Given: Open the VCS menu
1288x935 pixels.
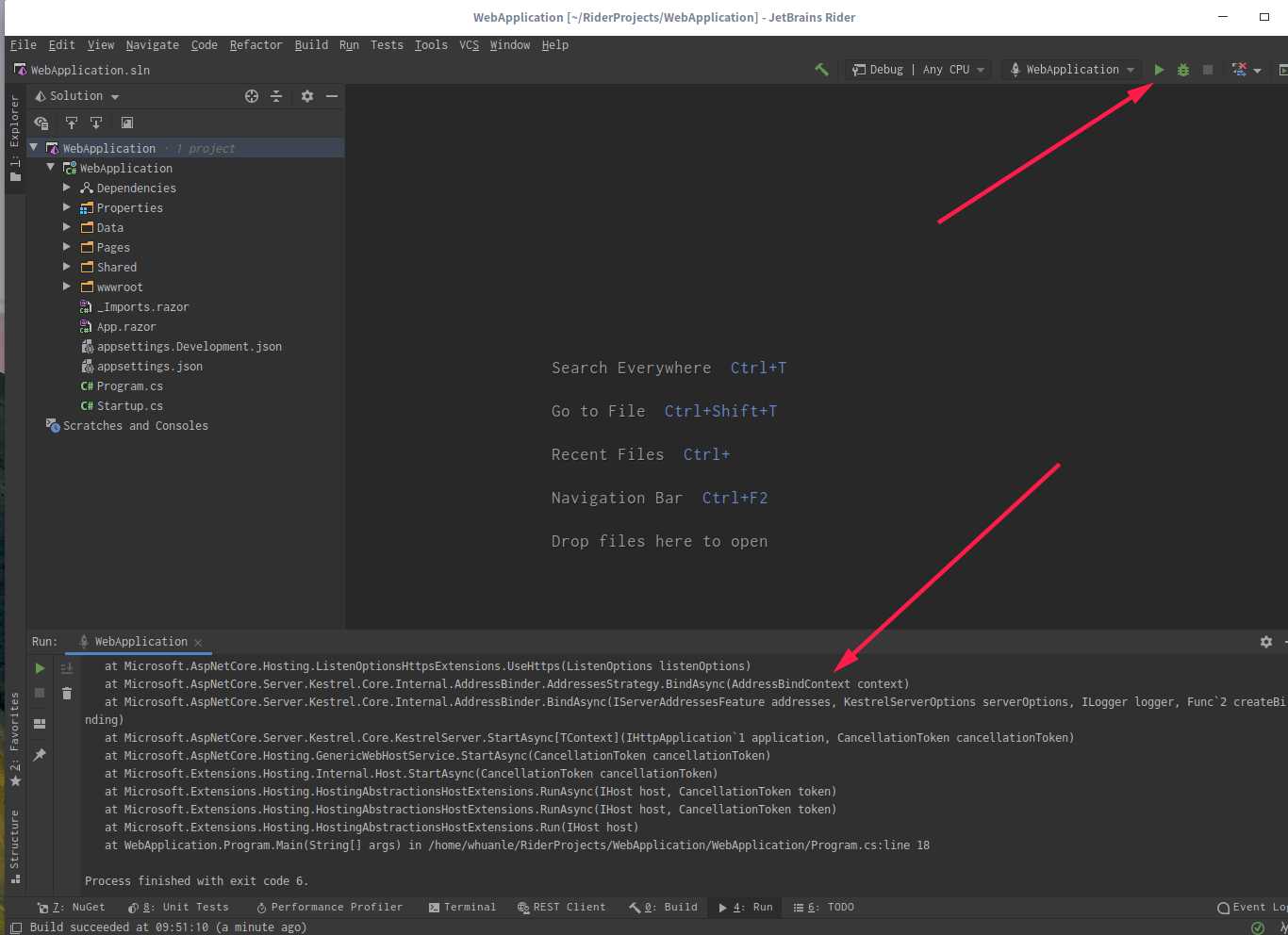Looking at the screenshot, I should pos(469,45).
